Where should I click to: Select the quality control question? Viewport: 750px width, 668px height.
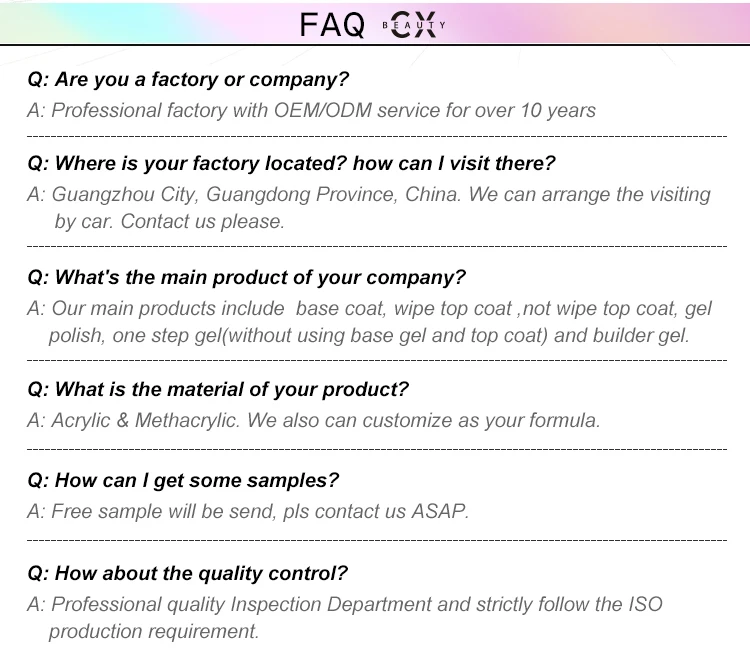coord(188,573)
